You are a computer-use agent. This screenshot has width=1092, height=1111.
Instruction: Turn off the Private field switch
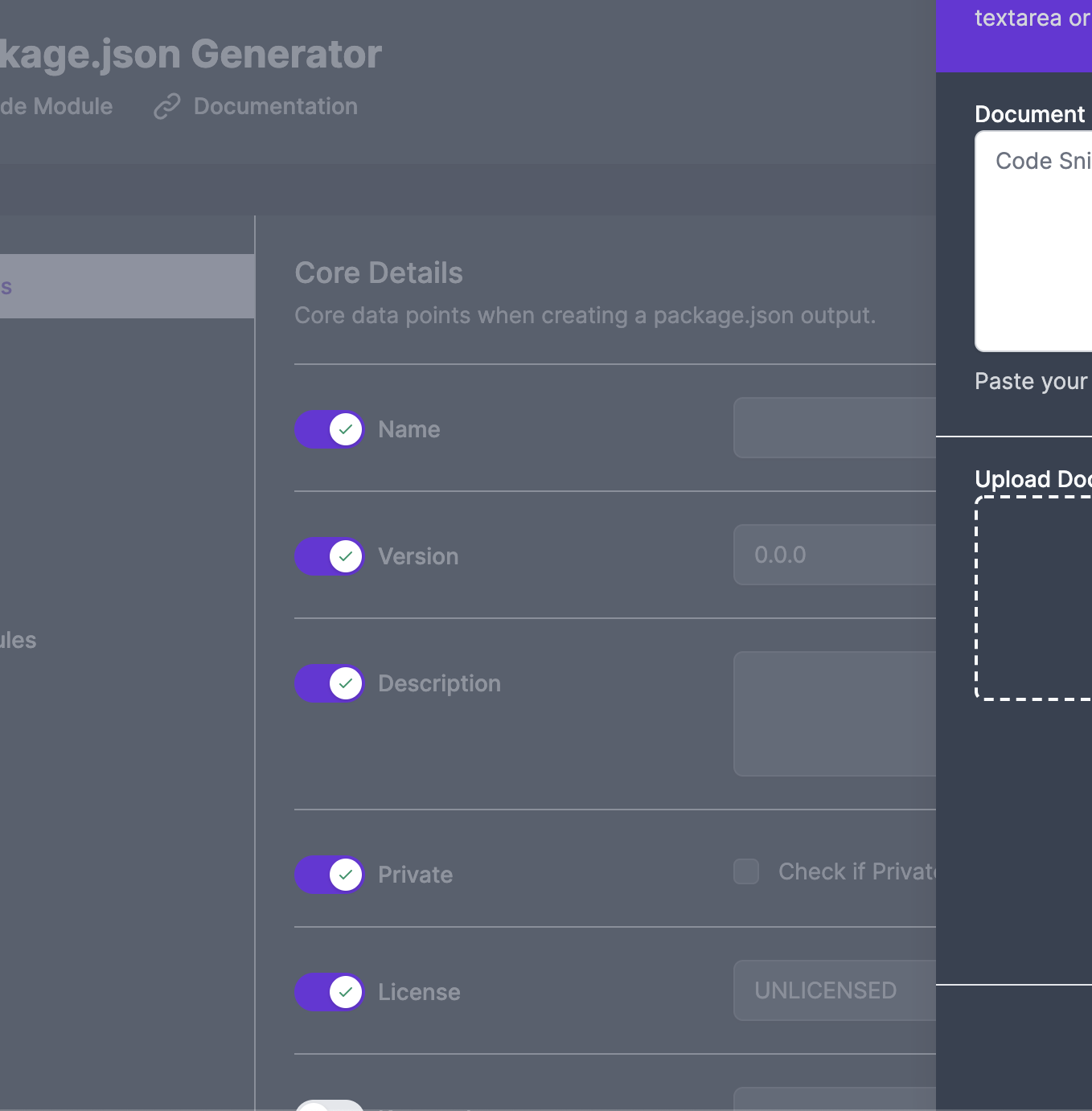coord(330,875)
